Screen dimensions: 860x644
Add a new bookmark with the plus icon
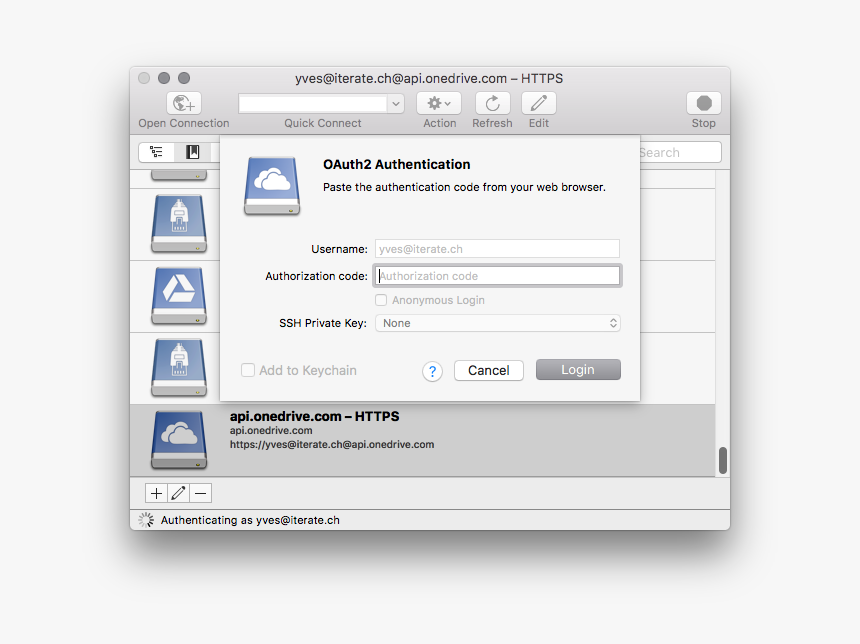point(155,492)
